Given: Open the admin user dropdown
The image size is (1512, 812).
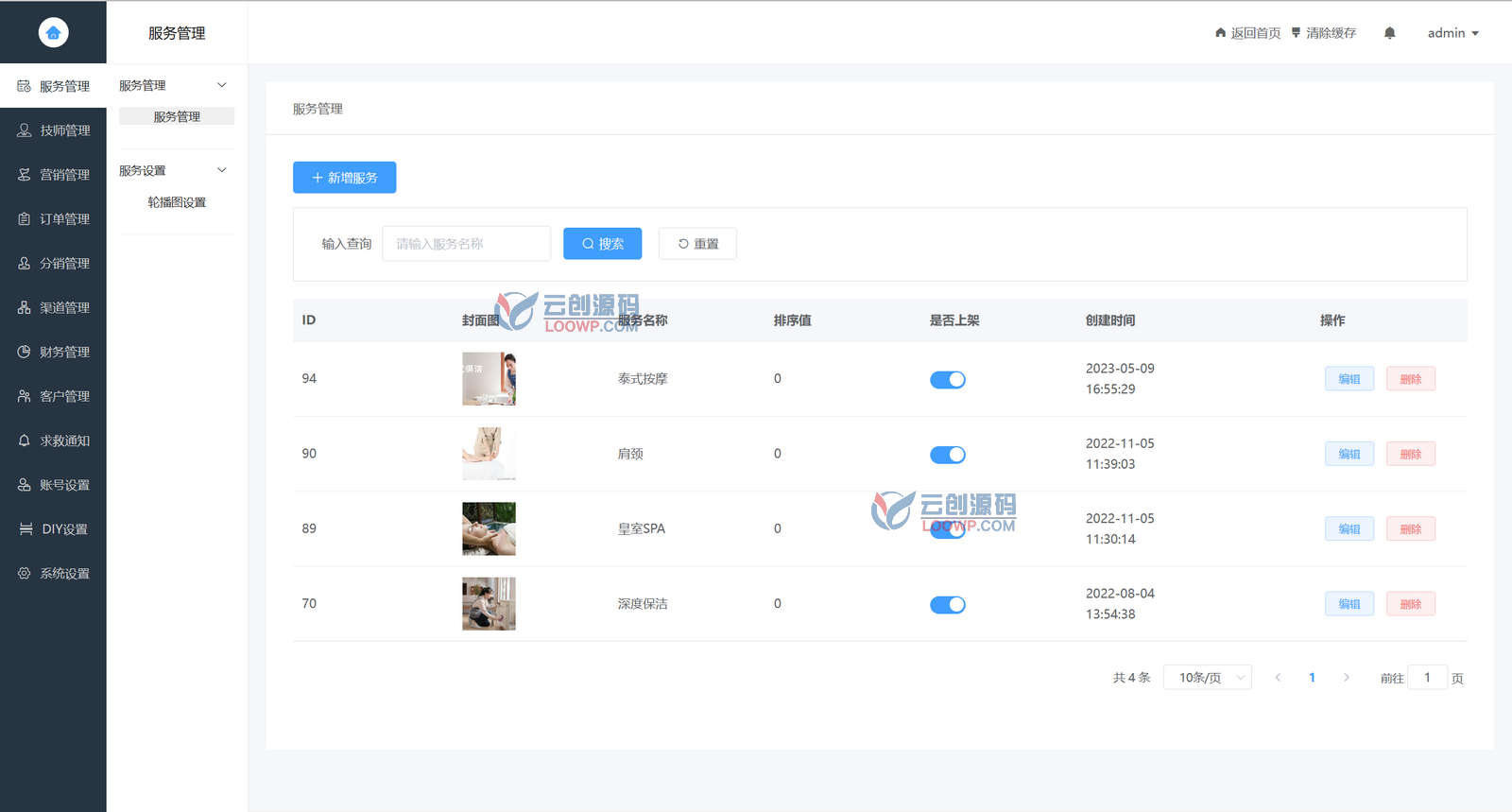Looking at the screenshot, I should click(1452, 33).
